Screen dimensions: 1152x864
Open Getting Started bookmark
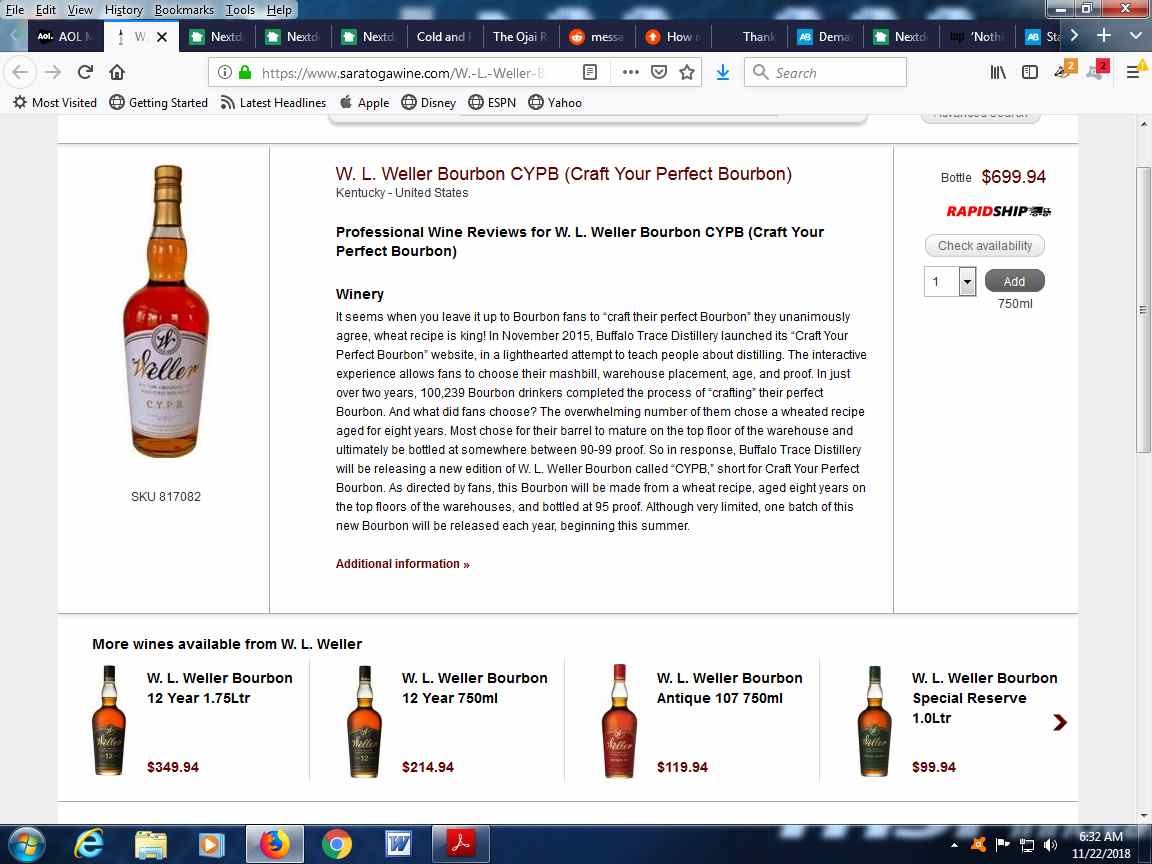coord(159,102)
